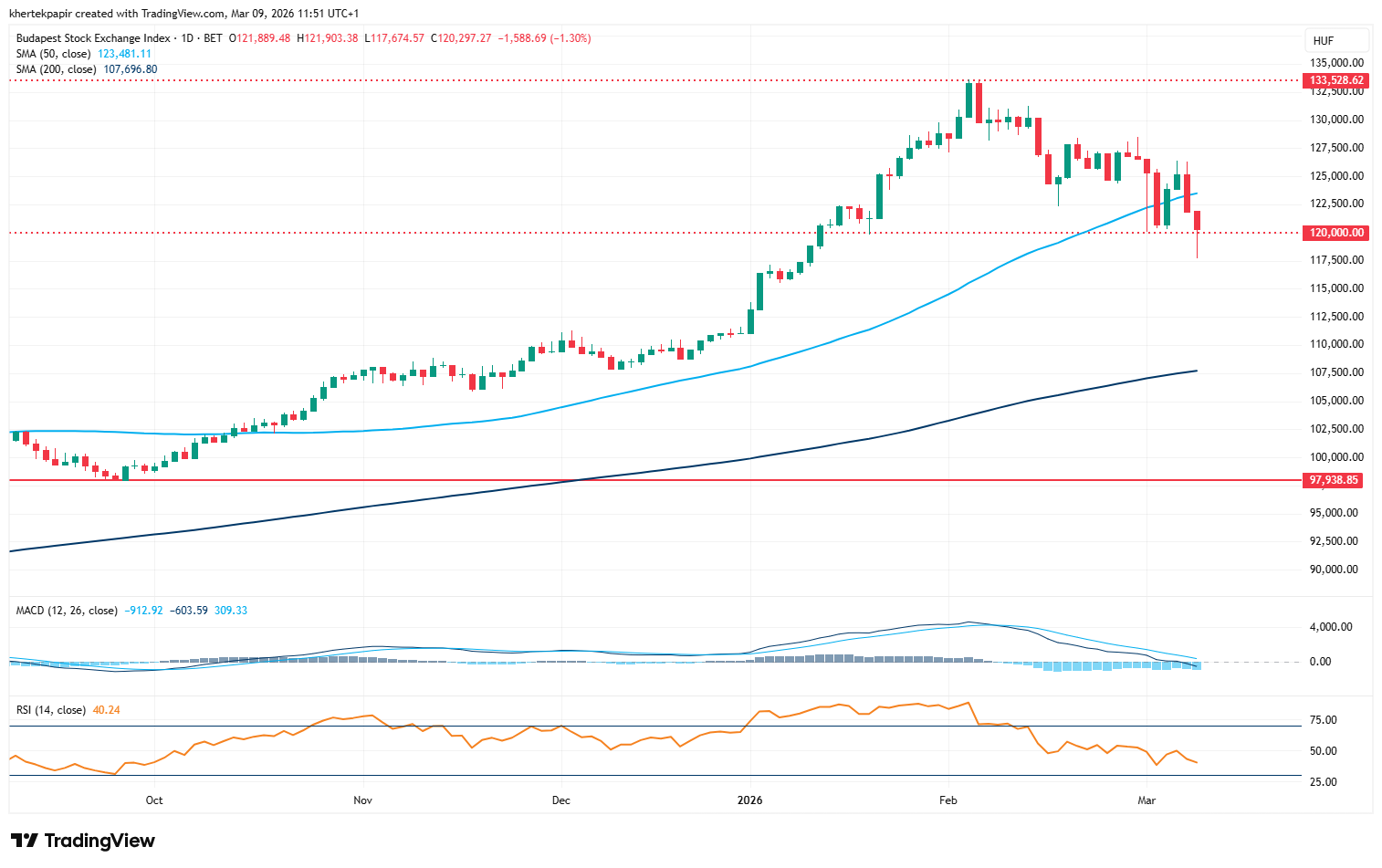1382x868 pixels.
Task: Click the MACD histogram value 309.33
Action: (x=231, y=611)
